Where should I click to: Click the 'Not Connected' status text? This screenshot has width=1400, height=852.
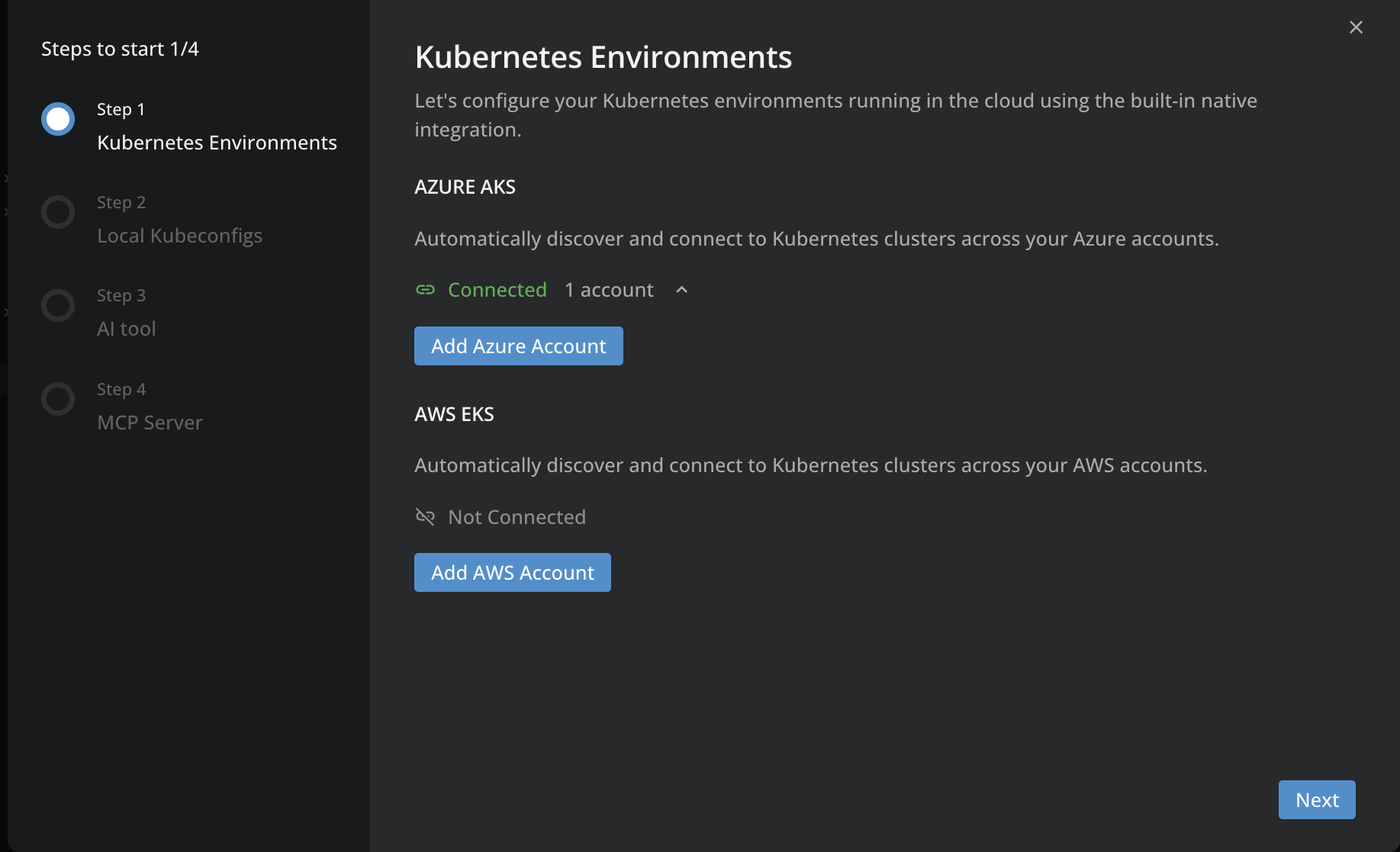pyautogui.click(x=517, y=517)
